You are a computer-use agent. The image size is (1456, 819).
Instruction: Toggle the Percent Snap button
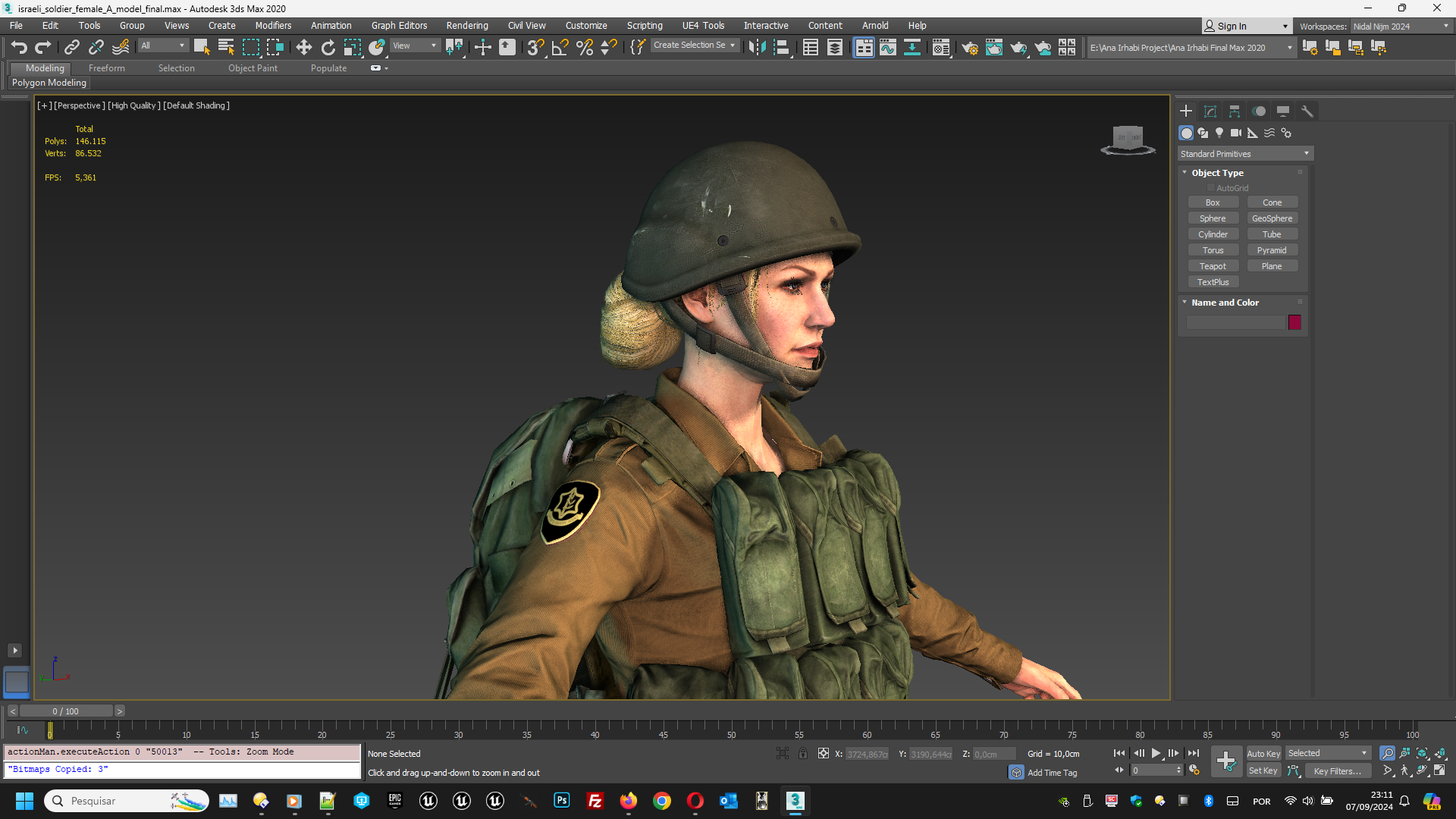click(x=584, y=47)
